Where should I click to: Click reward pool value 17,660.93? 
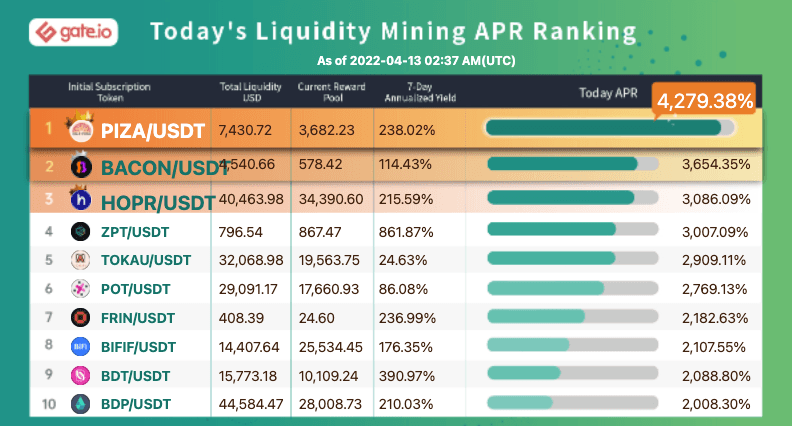(x=329, y=289)
